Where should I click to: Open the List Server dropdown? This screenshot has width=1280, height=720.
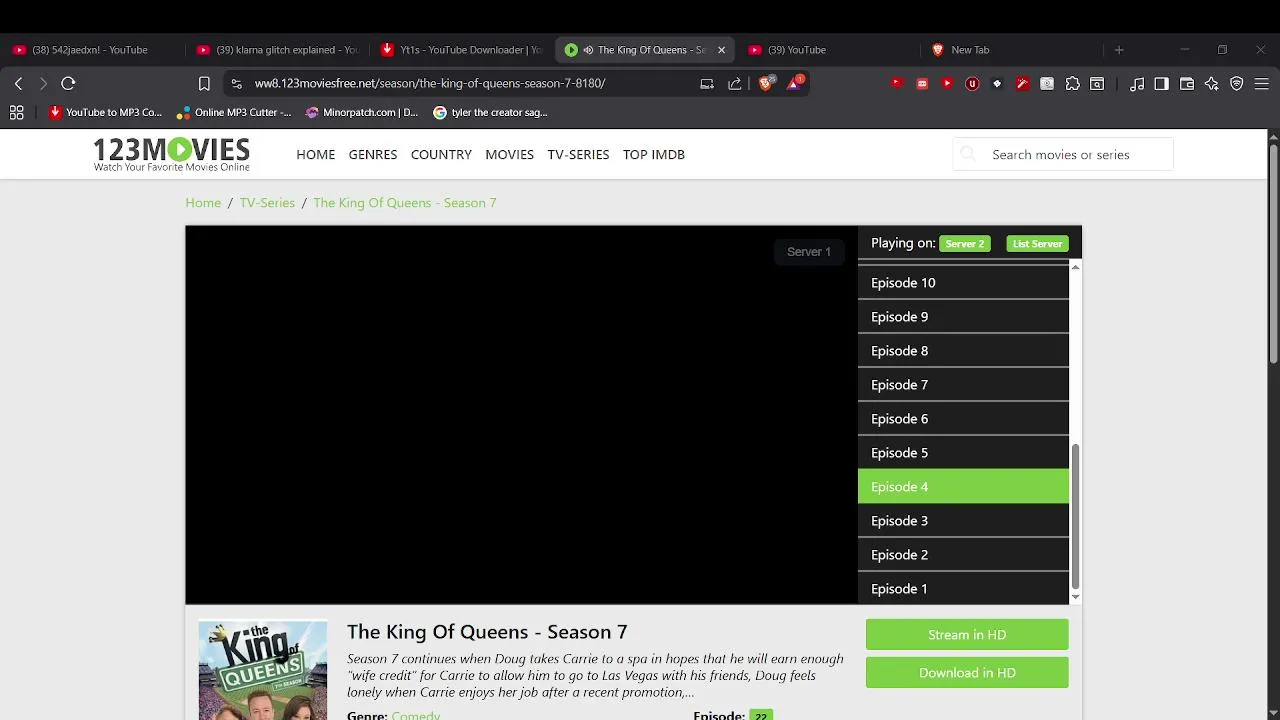click(x=1037, y=243)
